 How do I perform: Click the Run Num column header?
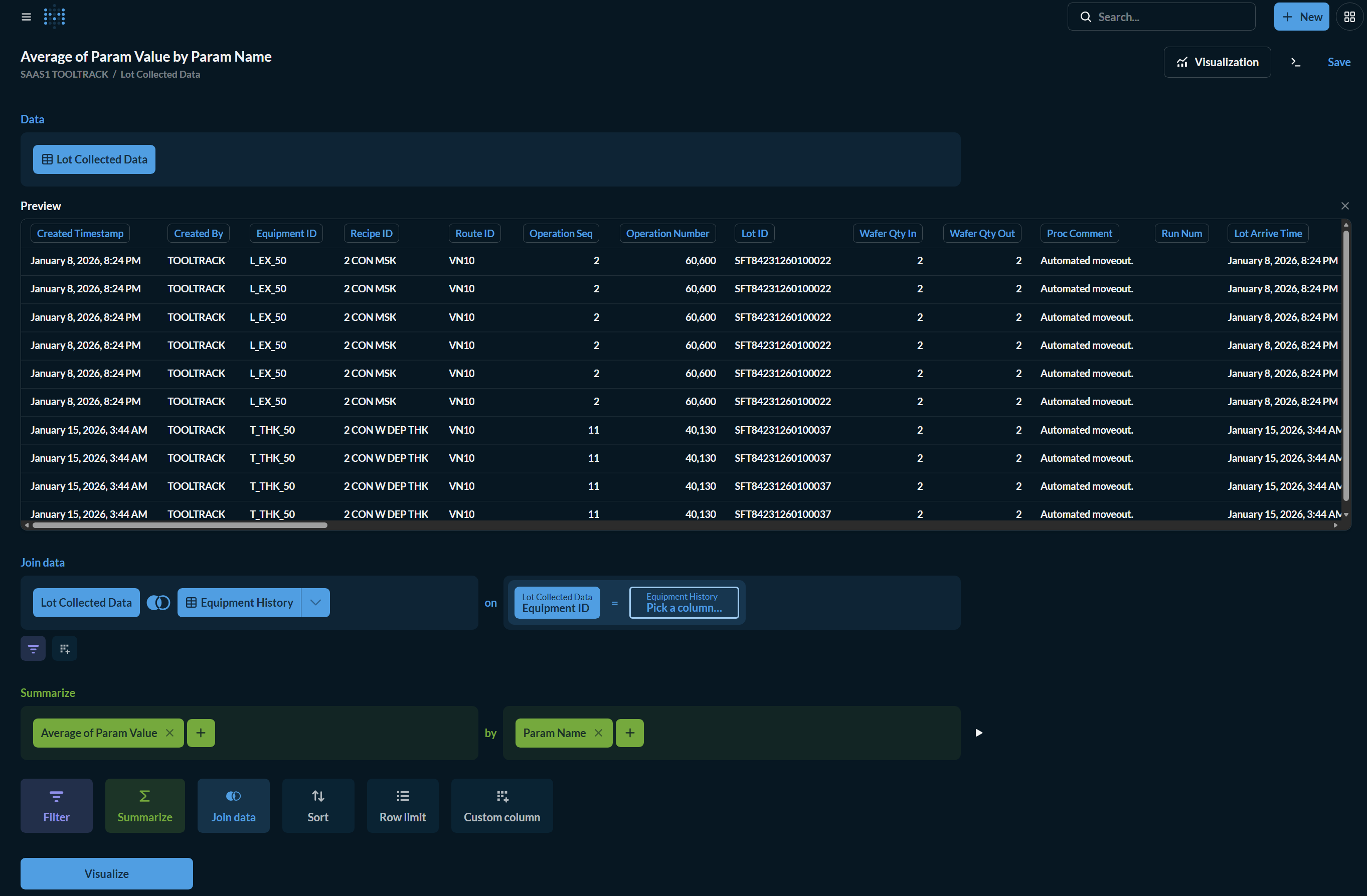[x=1181, y=233]
